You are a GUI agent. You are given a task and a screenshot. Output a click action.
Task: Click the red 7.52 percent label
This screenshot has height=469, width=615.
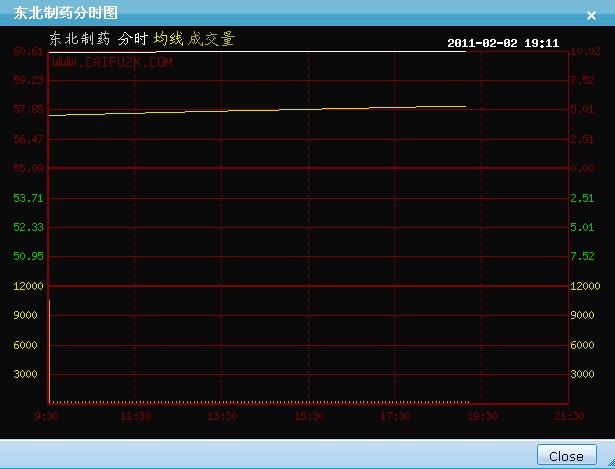tap(582, 80)
